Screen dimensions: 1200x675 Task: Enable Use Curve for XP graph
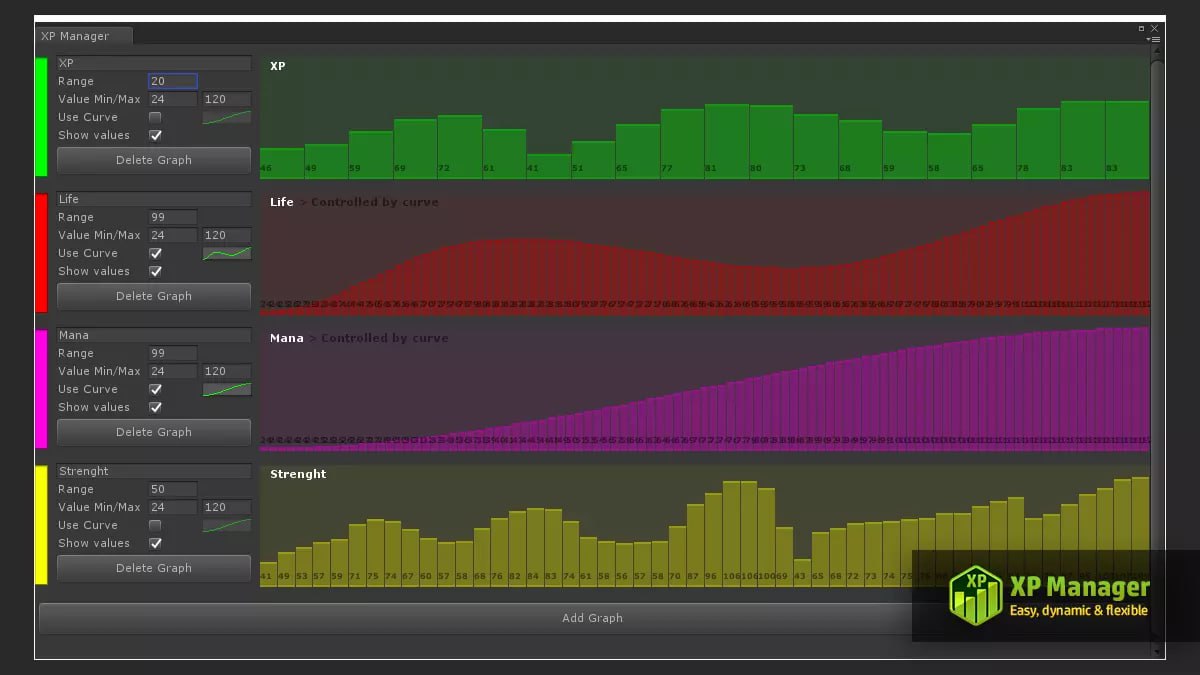coord(155,117)
